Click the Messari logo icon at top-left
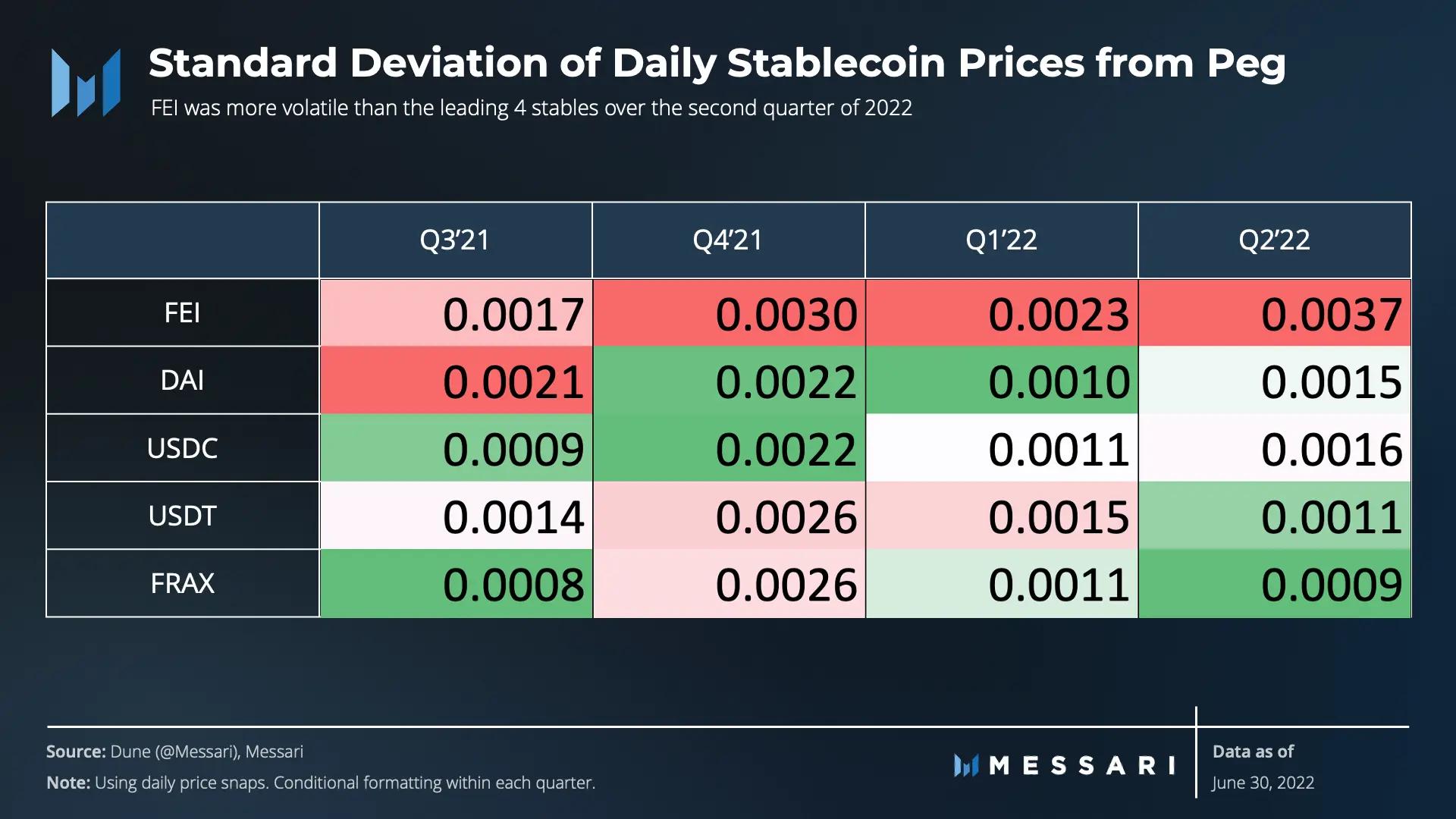This screenshot has width=1456, height=819. point(86,83)
